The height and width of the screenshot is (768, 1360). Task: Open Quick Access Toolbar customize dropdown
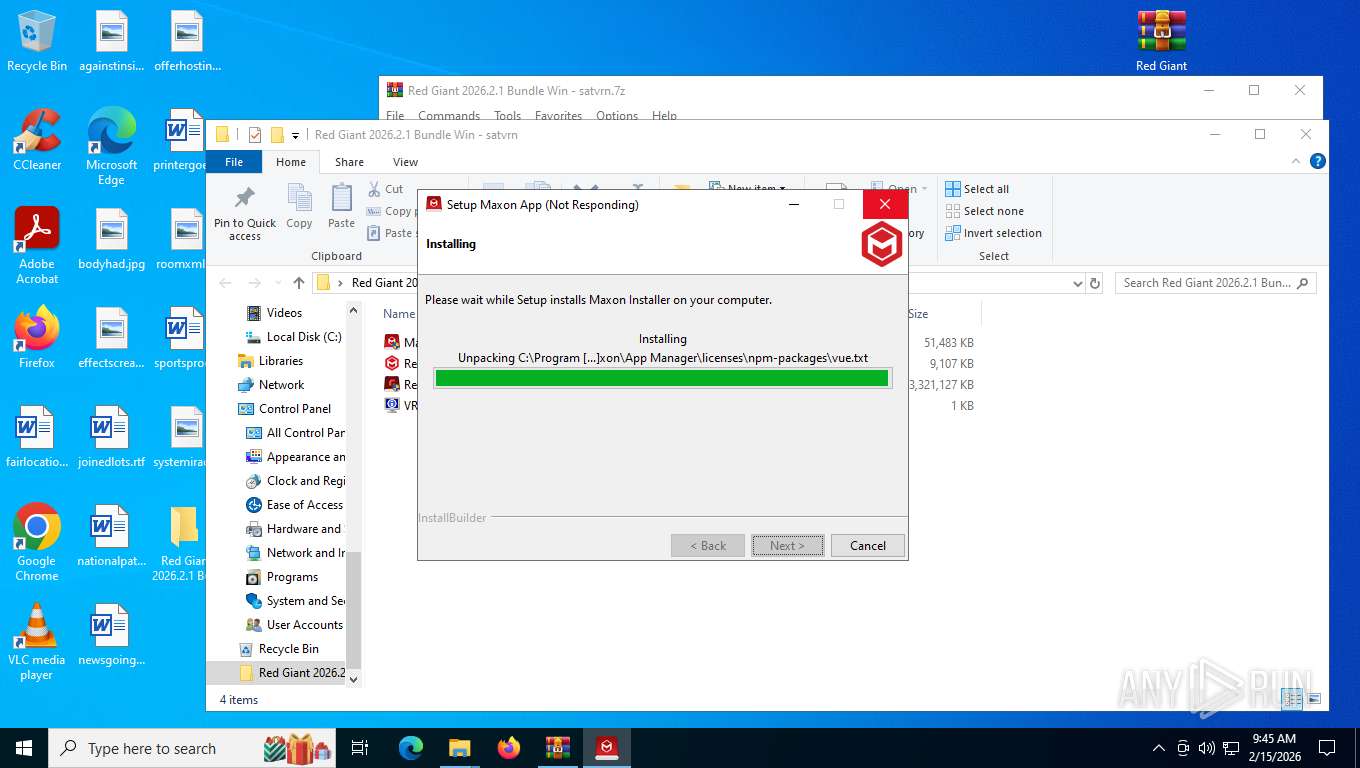click(296, 135)
